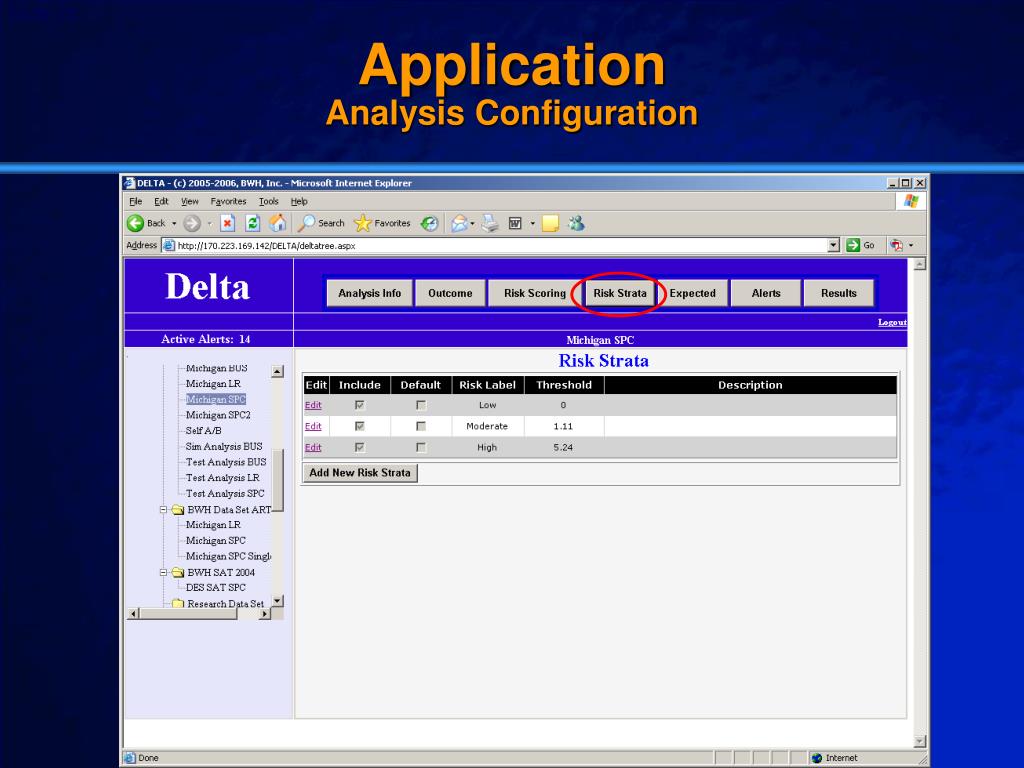
Task: Select DES SAT SPC in tree
Action: tap(216, 588)
